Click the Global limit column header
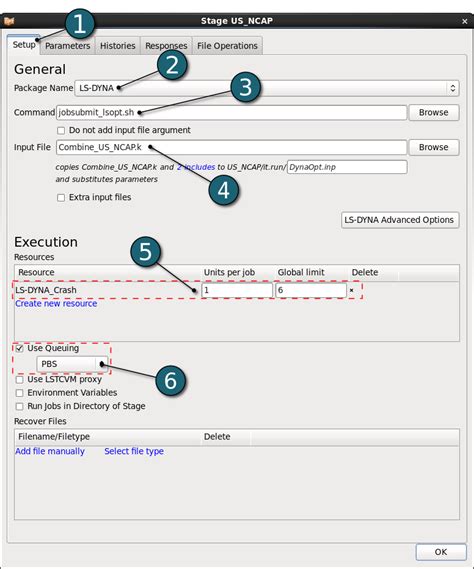The width and height of the screenshot is (474, 569). (312, 273)
